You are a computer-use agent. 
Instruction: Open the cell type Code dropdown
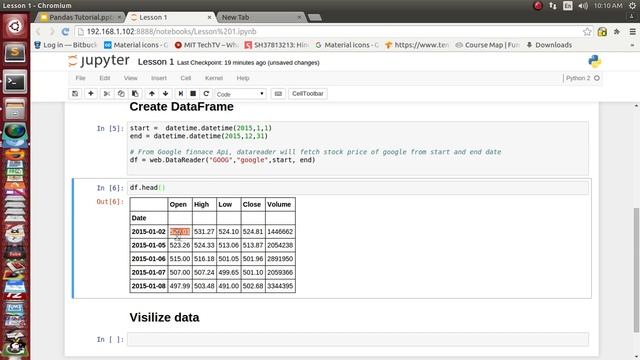240,94
